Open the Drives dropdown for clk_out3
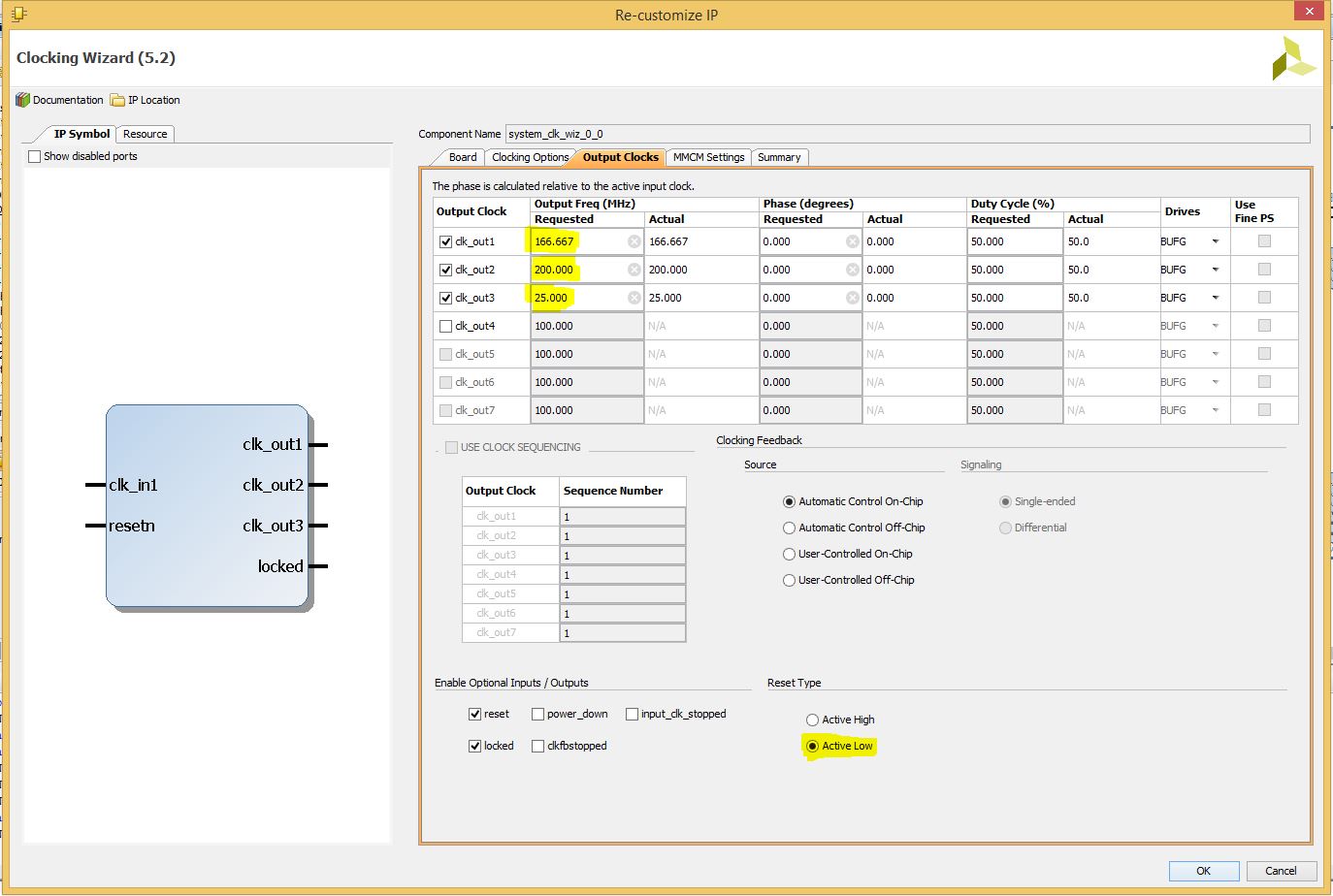The image size is (1333, 896). (1215, 298)
